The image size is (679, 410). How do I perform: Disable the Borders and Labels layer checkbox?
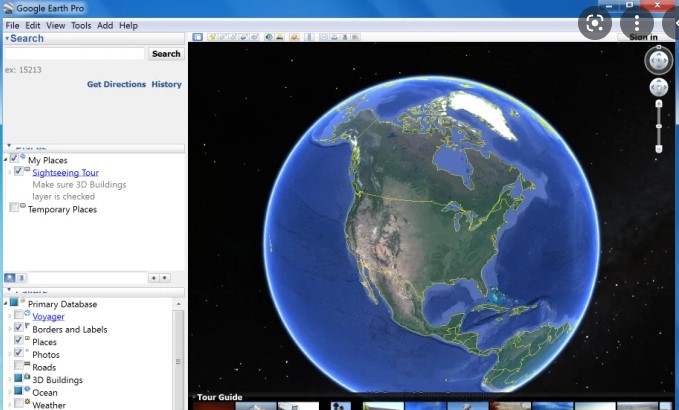click(18, 327)
